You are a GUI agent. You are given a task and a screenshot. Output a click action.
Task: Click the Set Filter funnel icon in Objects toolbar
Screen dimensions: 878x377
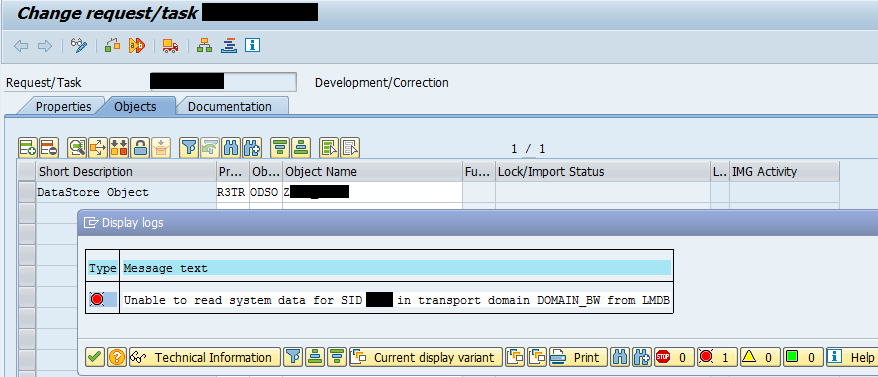189,148
